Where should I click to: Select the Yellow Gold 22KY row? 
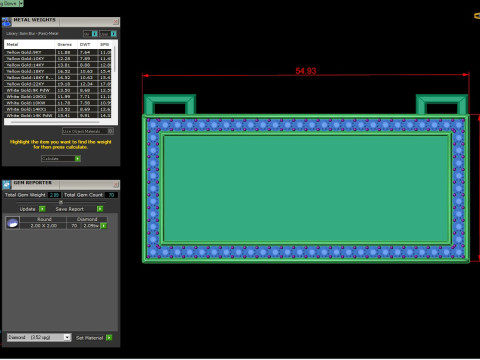click(x=58, y=84)
